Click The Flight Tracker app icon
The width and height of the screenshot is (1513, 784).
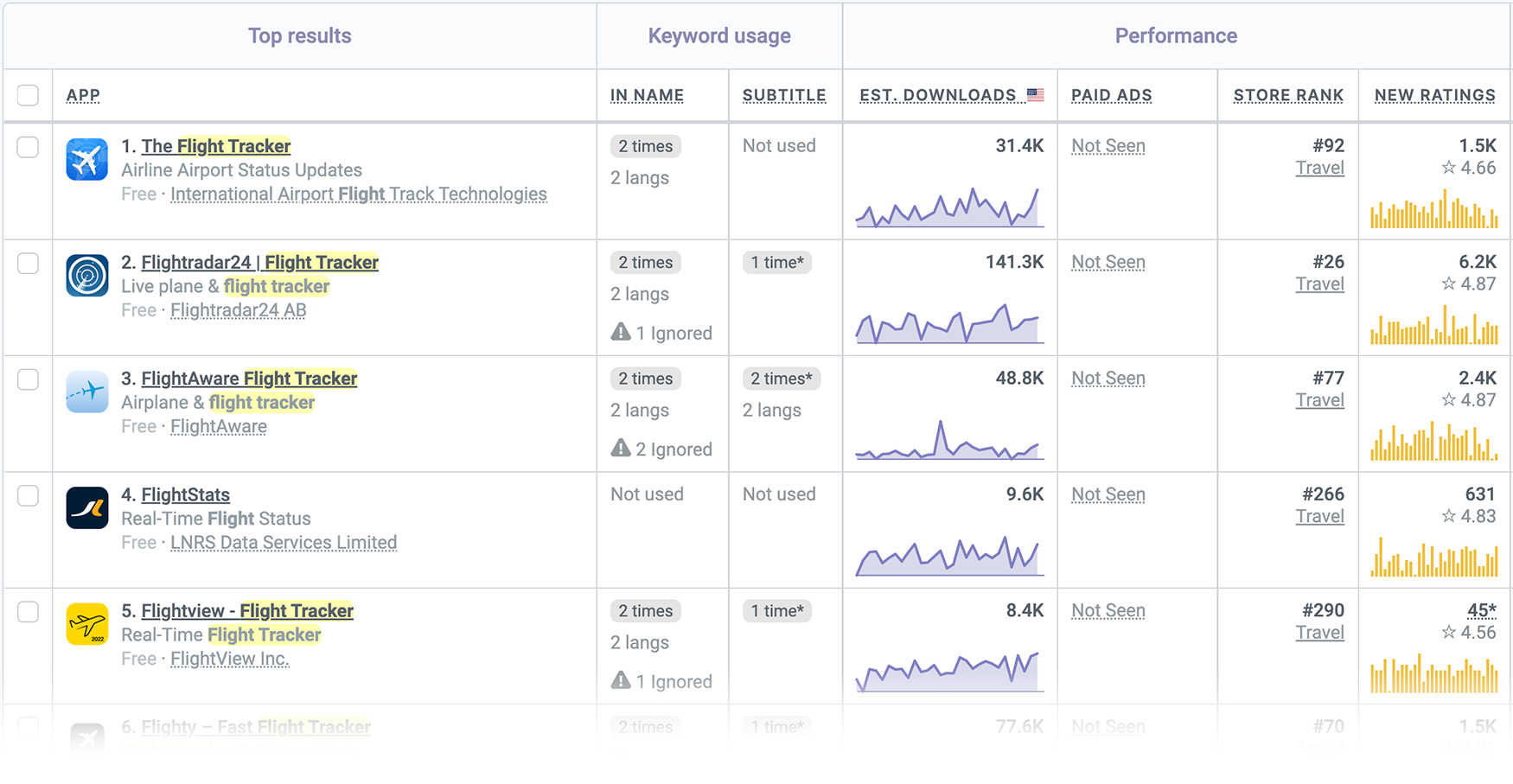pyautogui.click(x=86, y=159)
